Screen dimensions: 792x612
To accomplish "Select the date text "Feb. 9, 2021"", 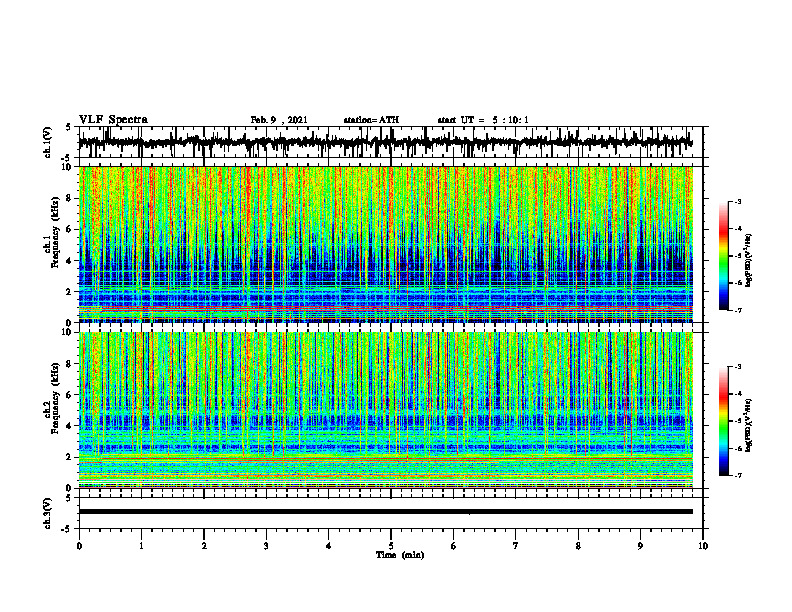I will 279,120.
